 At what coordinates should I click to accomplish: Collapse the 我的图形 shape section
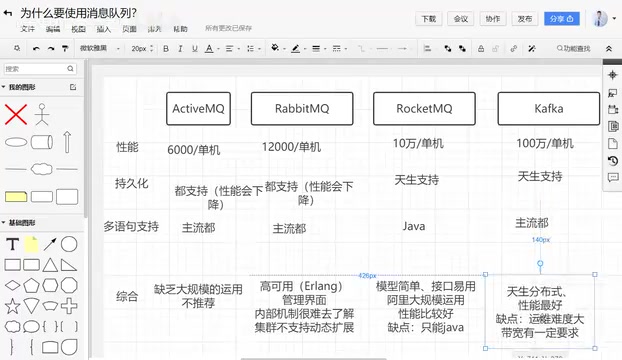point(4,87)
